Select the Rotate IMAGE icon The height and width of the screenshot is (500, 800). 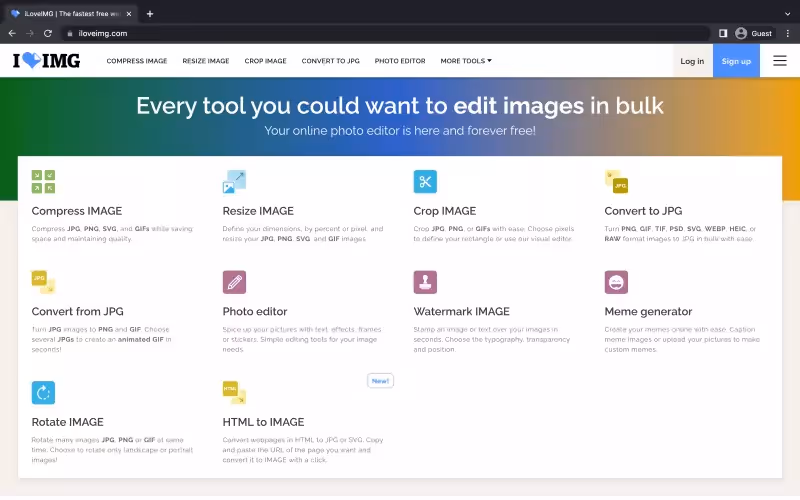(43, 393)
